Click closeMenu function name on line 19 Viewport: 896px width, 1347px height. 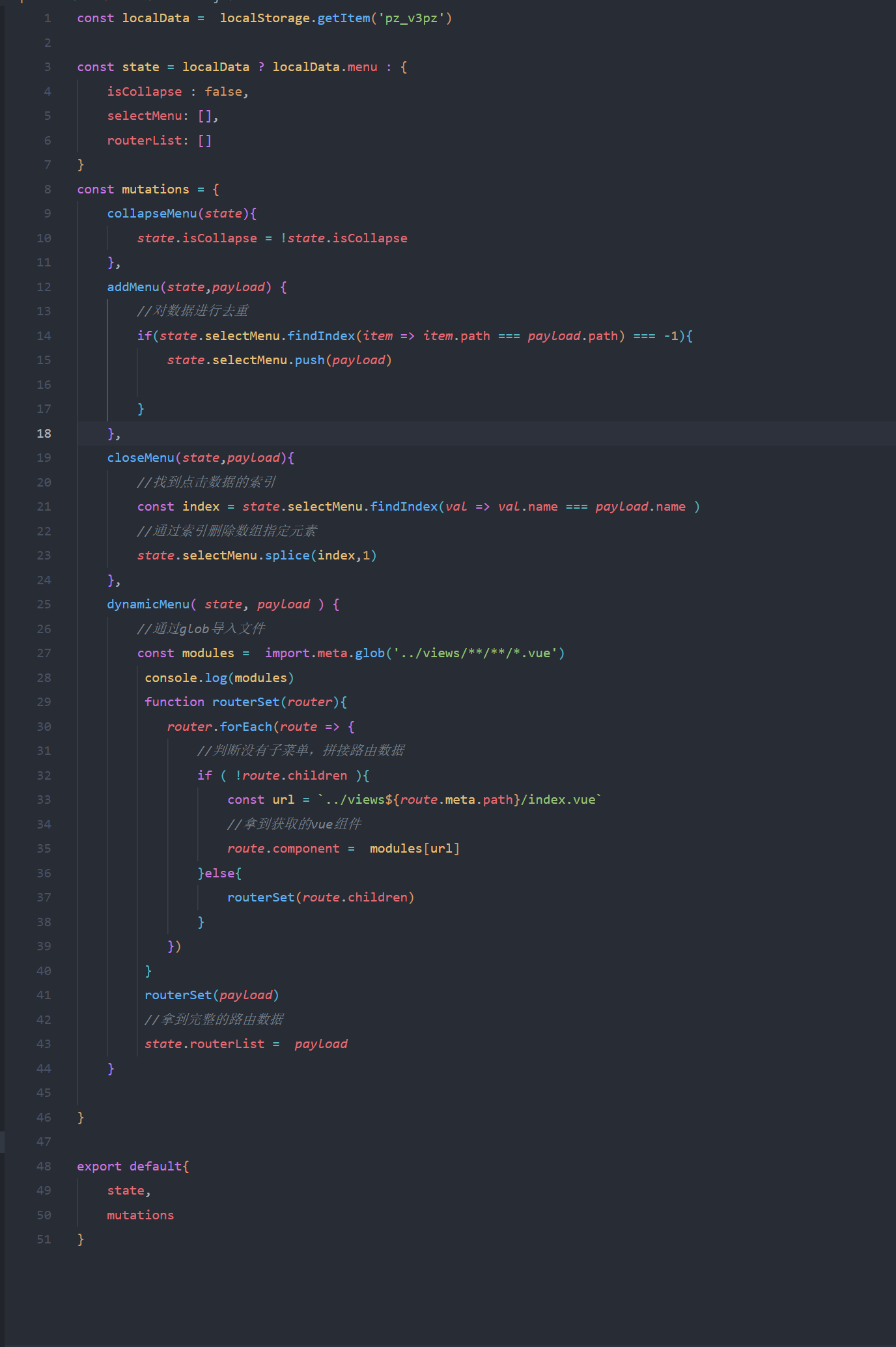pos(141,458)
